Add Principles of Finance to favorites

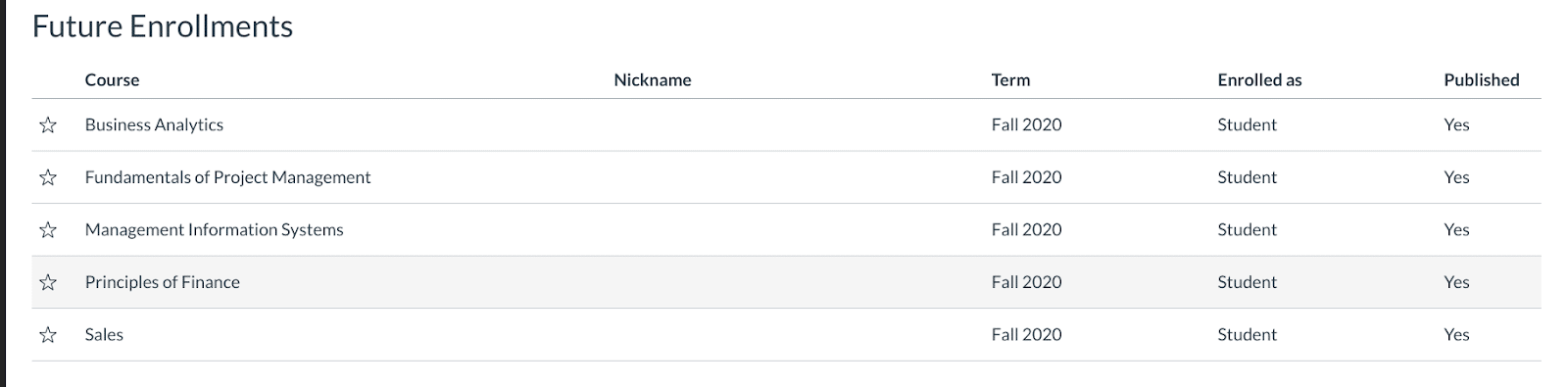coord(48,282)
